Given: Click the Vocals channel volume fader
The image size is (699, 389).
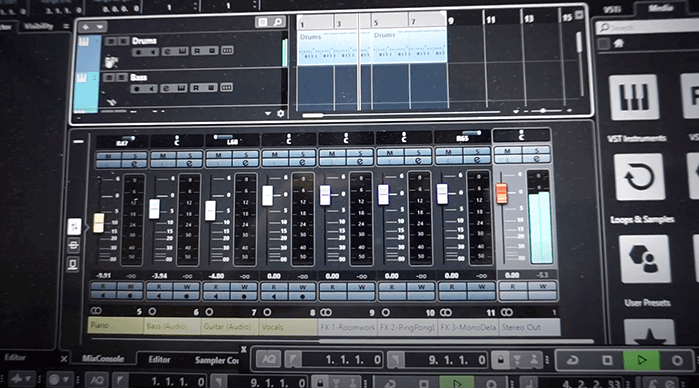Looking at the screenshot, I should click(267, 196).
